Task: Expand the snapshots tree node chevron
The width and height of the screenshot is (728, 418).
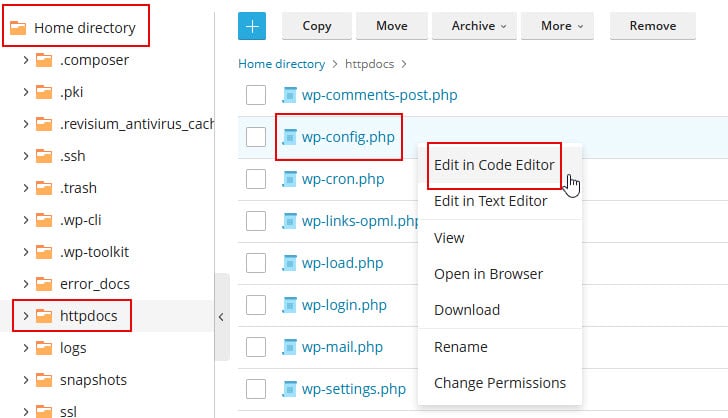Action: click(x=26, y=380)
